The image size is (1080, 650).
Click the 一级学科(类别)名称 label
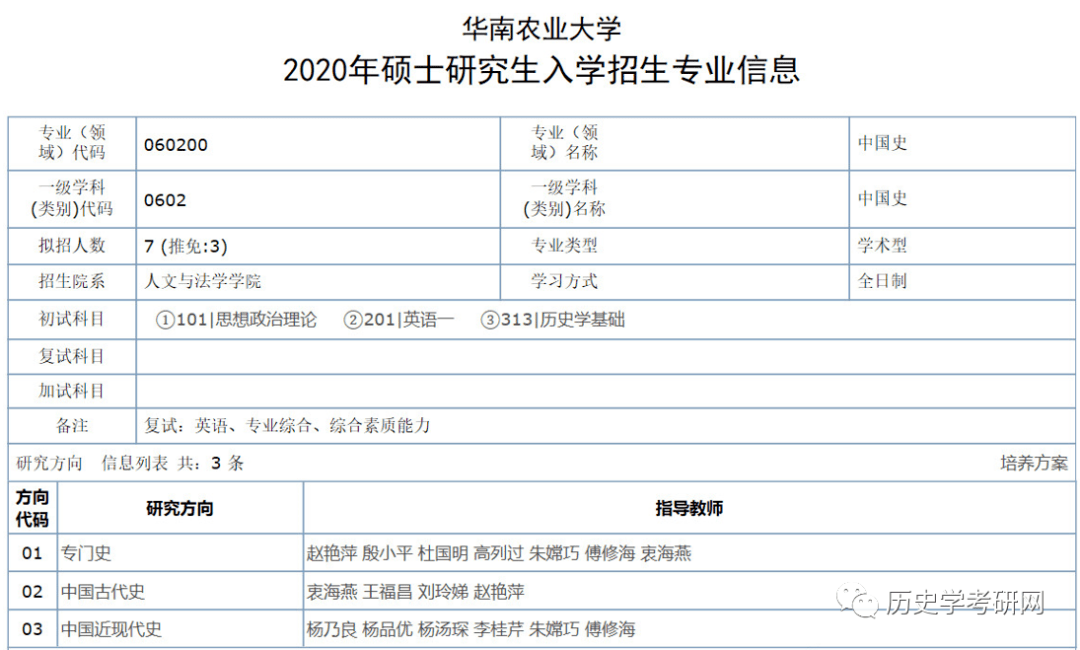pos(564,198)
